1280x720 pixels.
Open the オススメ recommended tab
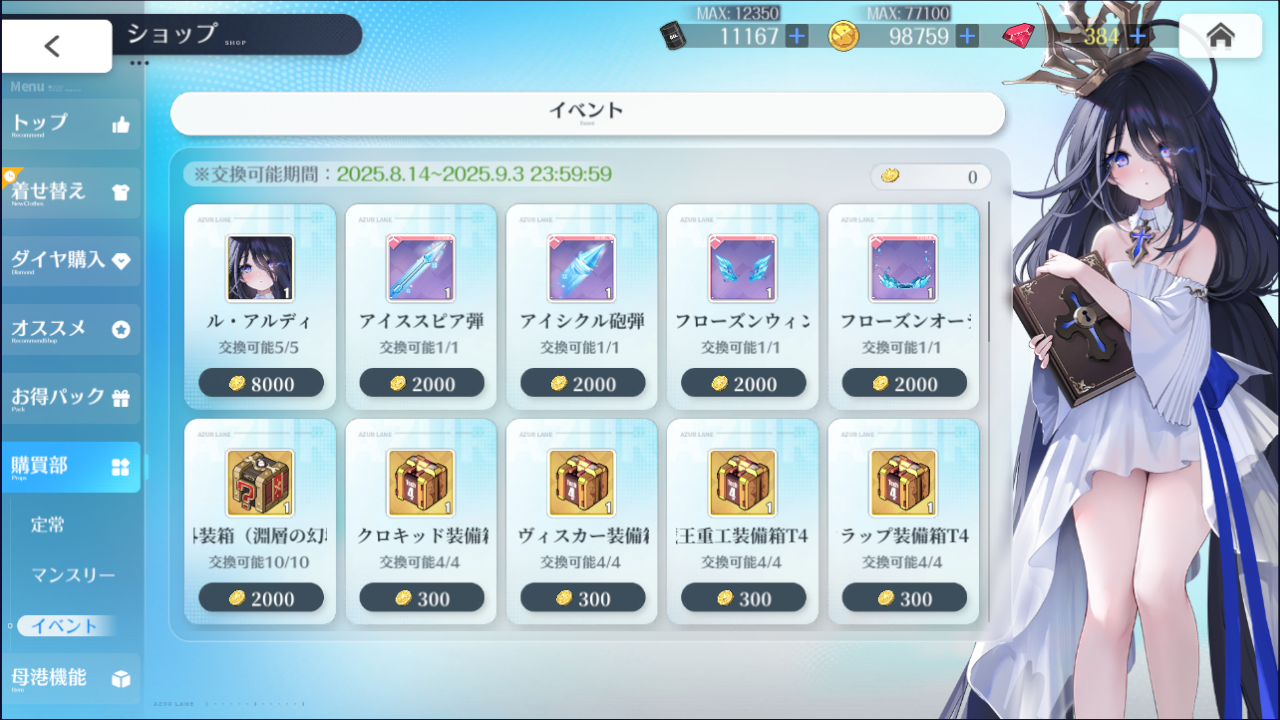tap(70, 329)
